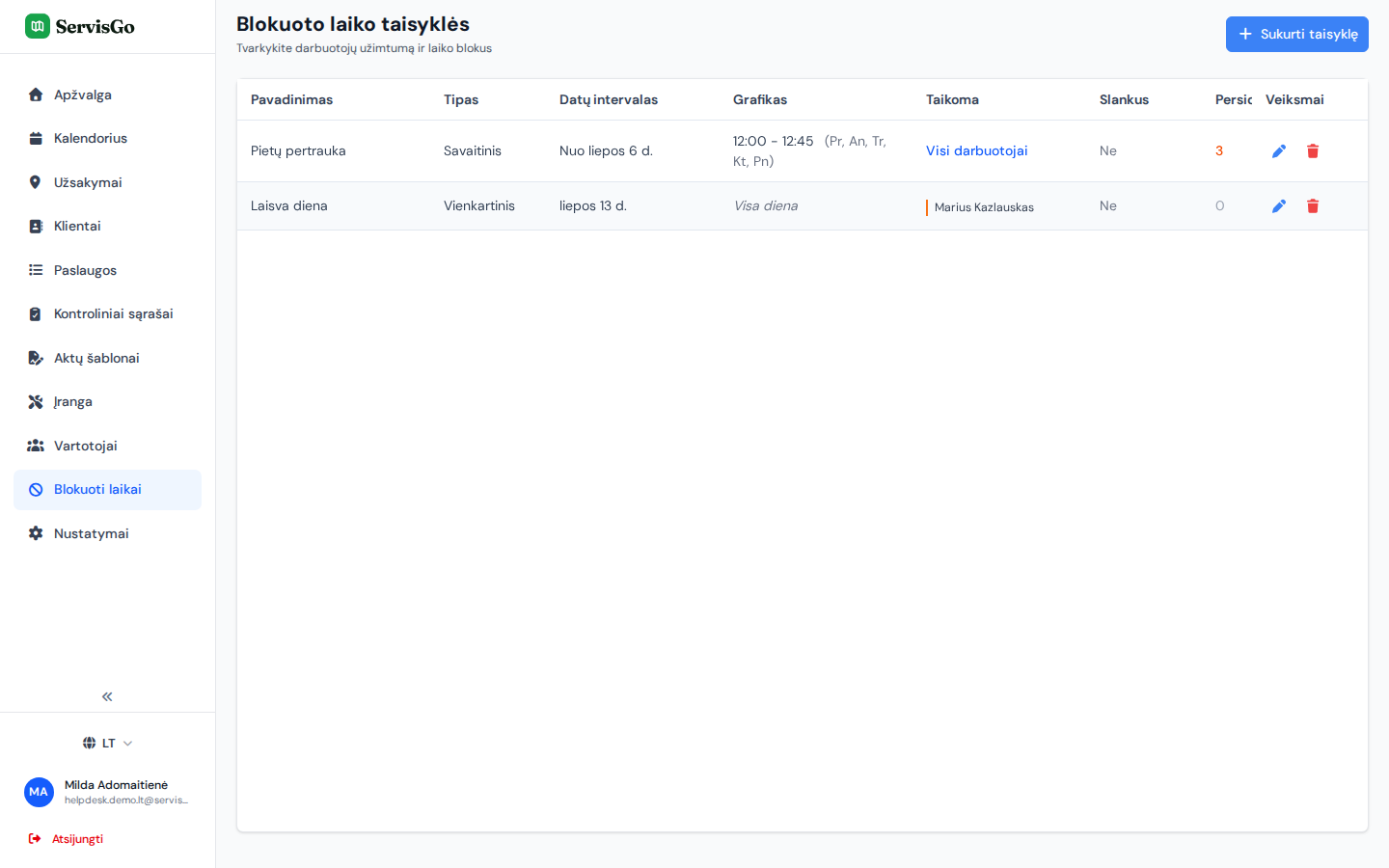The height and width of the screenshot is (868, 1389).
Task: Click the Pavadinimas column header
Action: click(x=291, y=99)
